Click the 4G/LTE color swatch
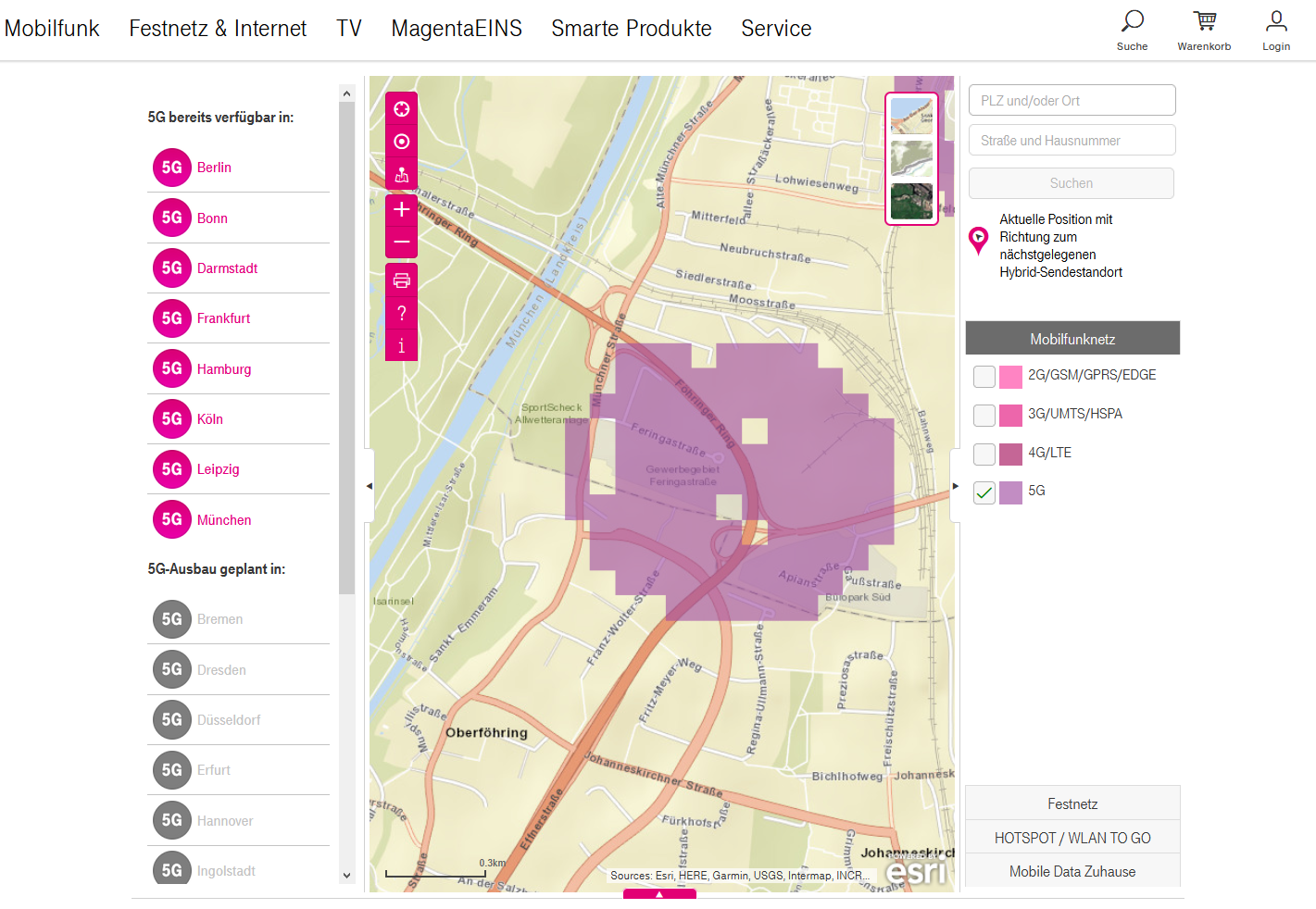 coord(1011,454)
